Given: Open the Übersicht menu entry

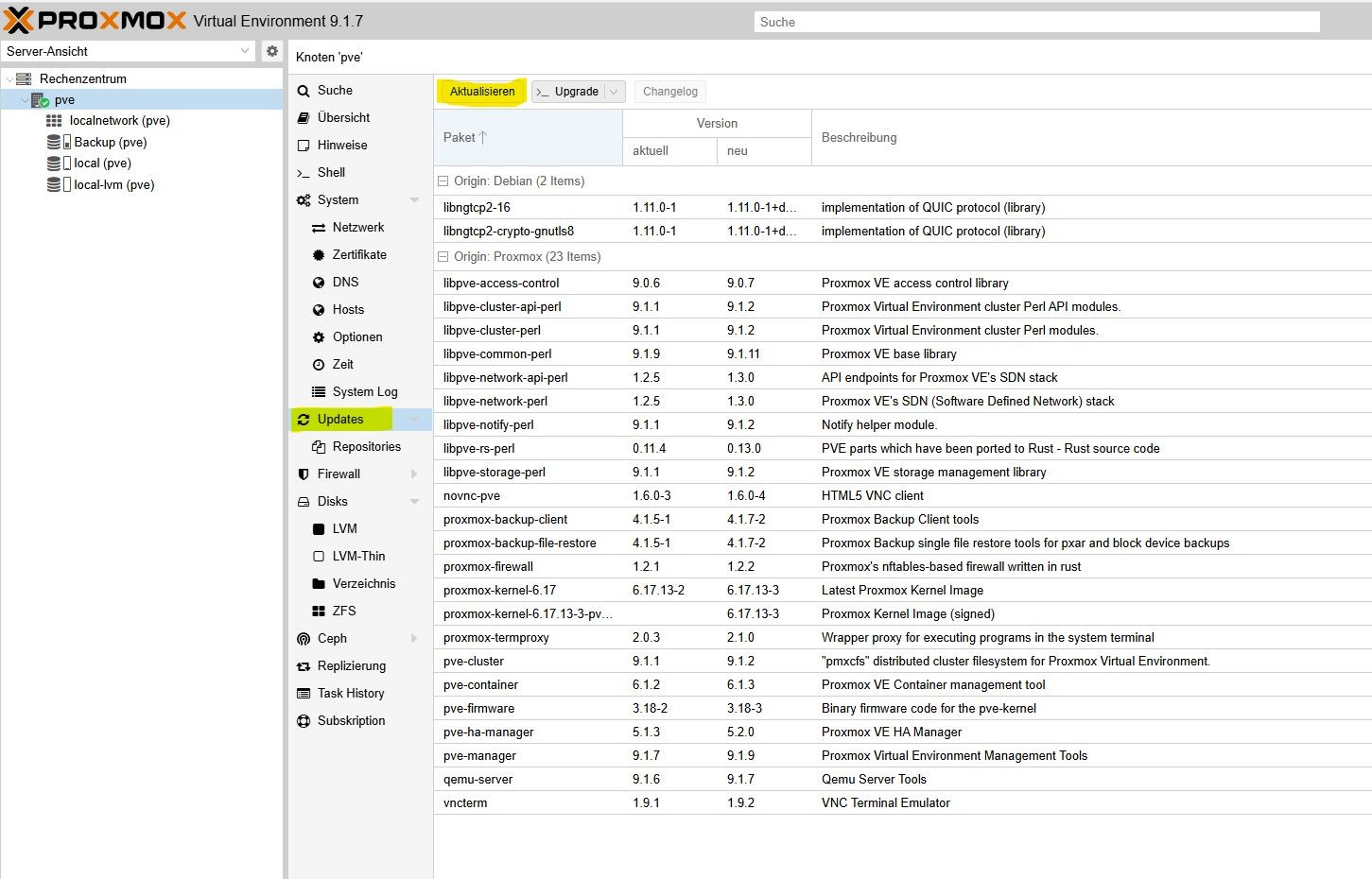Looking at the screenshot, I should pyautogui.click(x=343, y=118).
